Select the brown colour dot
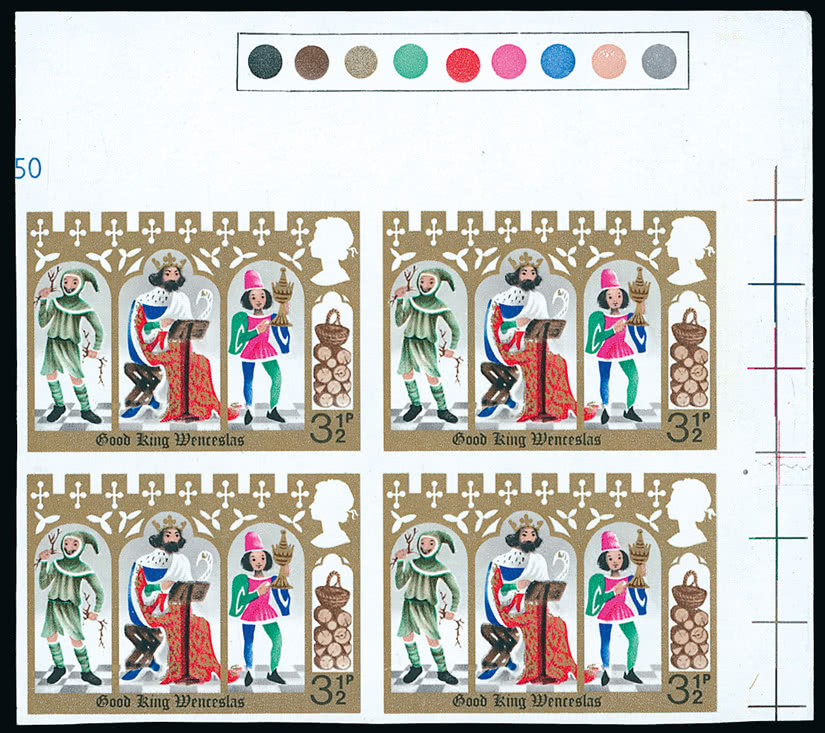The image size is (825, 733). pyautogui.click(x=312, y=62)
